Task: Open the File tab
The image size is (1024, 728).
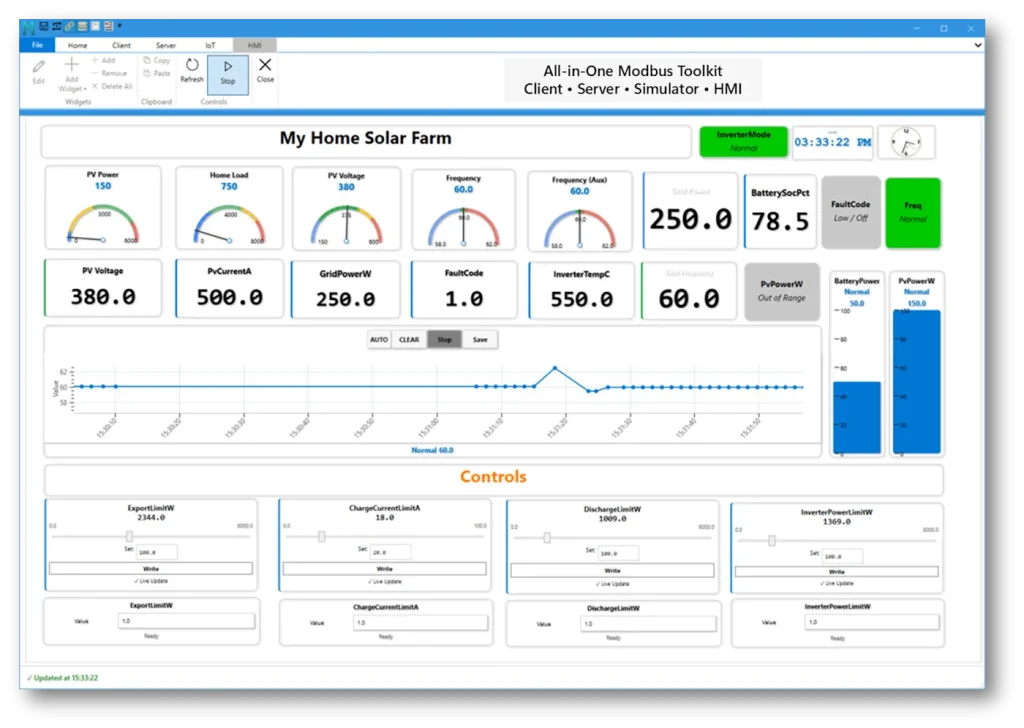Action: click(x=37, y=45)
